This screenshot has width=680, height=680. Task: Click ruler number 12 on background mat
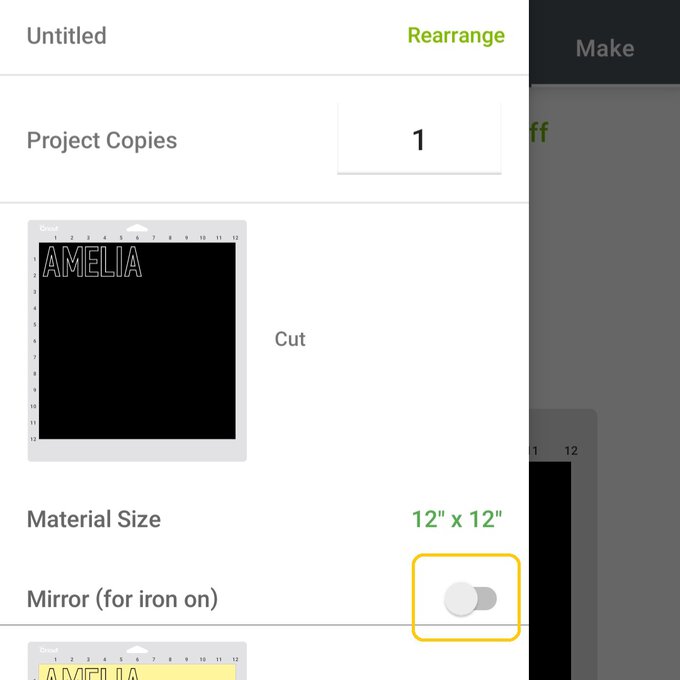pyautogui.click(x=571, y=451)
